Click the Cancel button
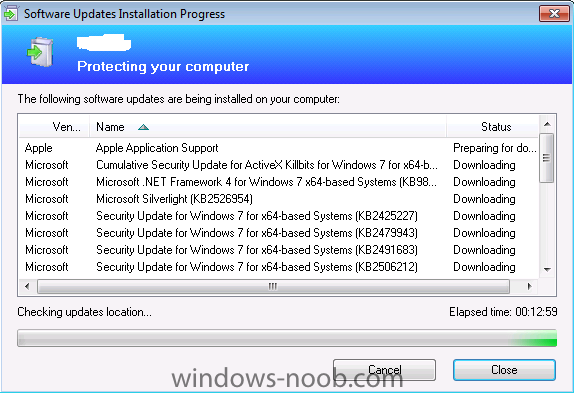 click(384, 370)
